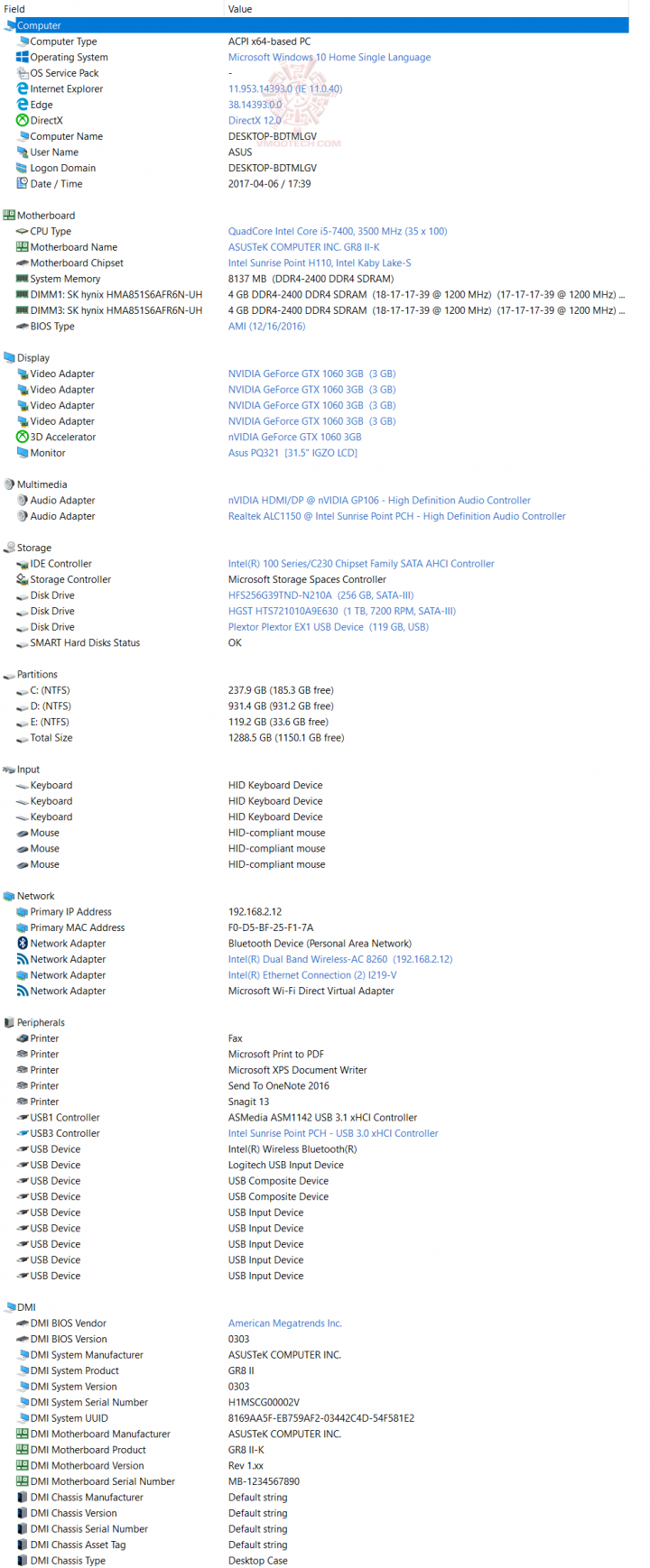650x1568 pixels.
Task: Select the User Name row
Action: (314, 152)
